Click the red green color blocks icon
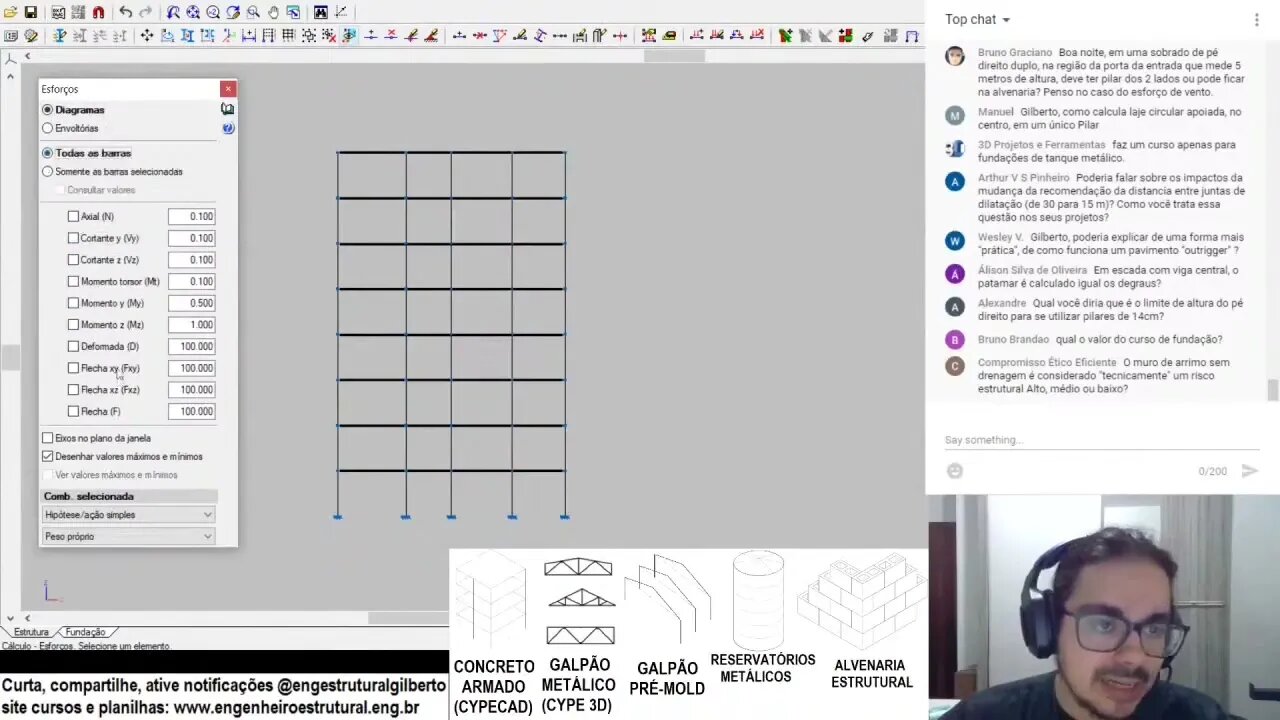Image resolution: width=1280 pixels, height=720 pixels. [x=845, y=36]
